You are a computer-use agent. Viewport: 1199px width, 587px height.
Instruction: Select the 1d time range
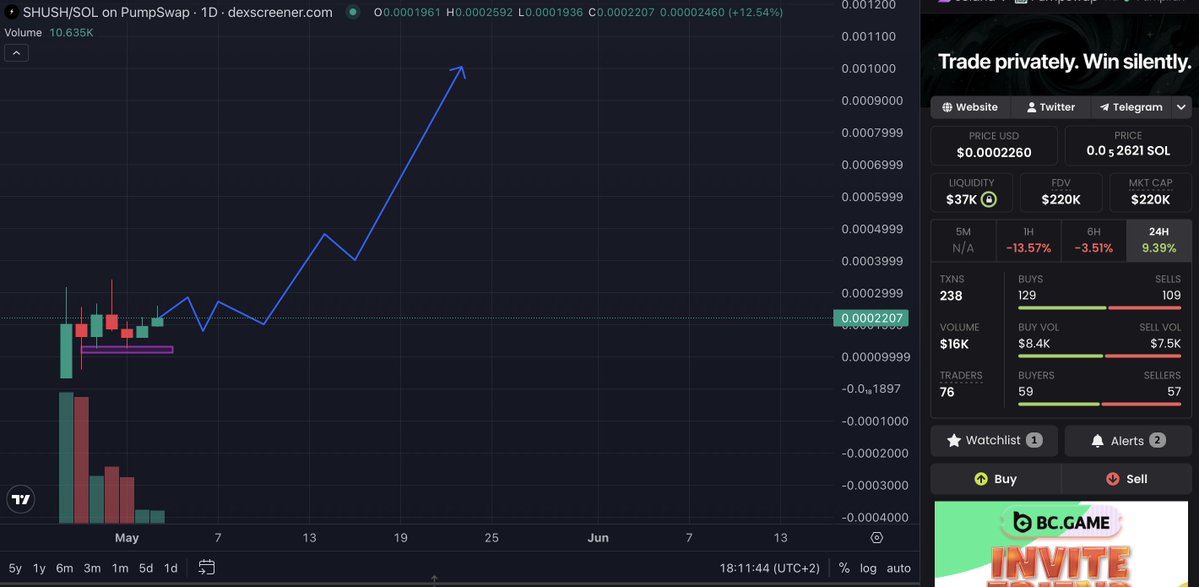[171, 568]
